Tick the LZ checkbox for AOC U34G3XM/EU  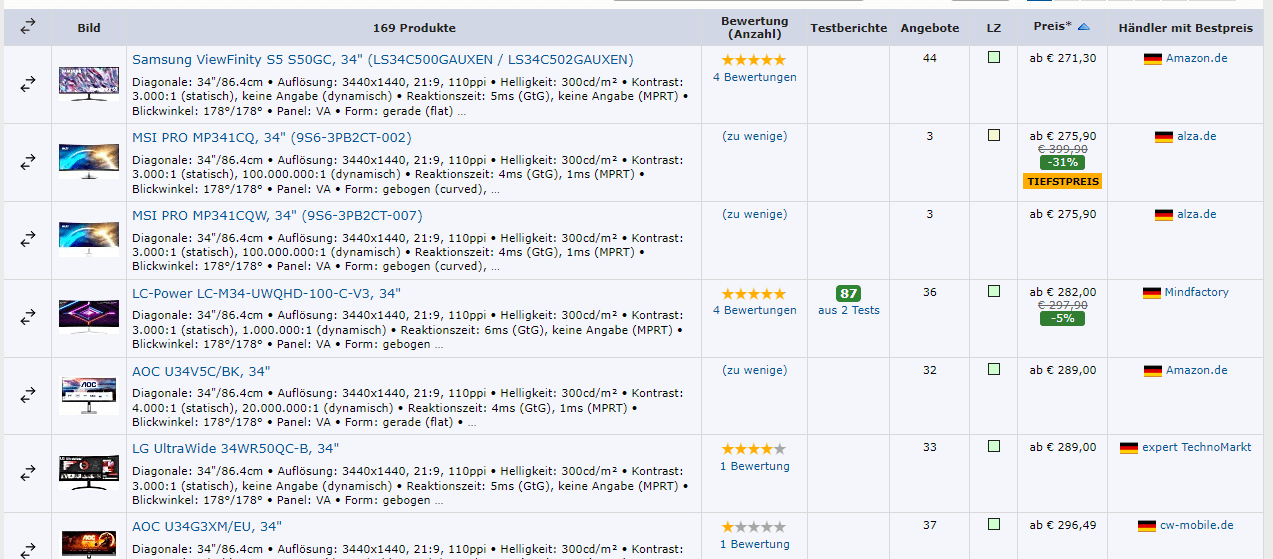coord(994,524)
